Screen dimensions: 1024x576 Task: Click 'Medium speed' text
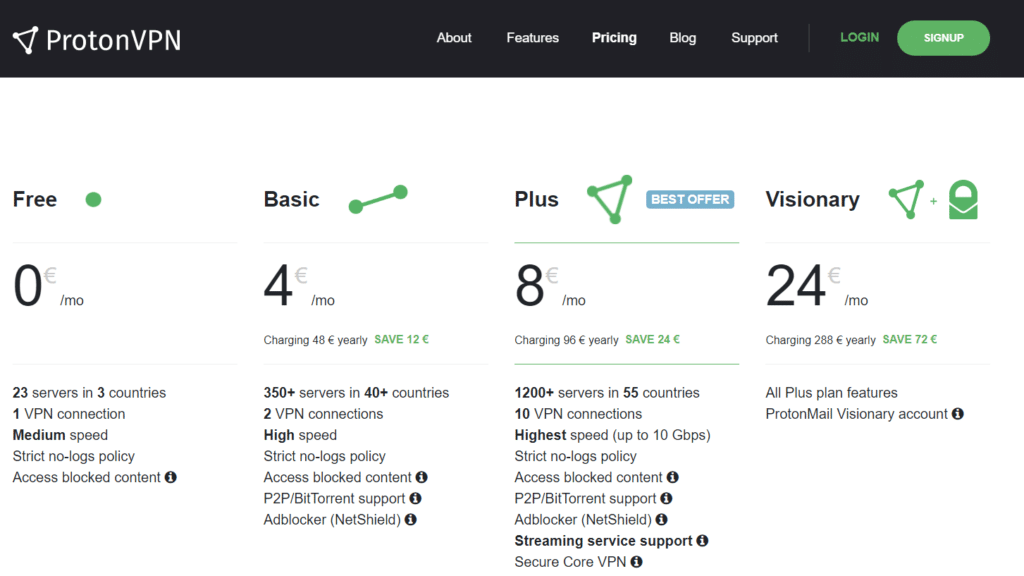[x=60, y=436]
